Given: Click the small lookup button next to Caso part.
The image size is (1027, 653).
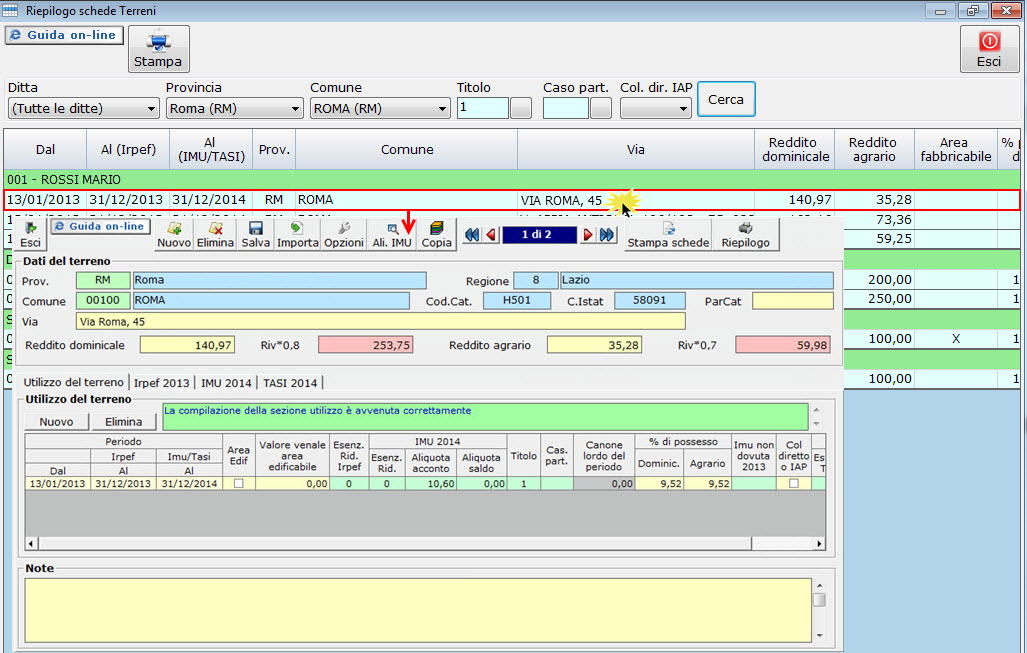Looking at the screenshot, I should click(601, 108).
